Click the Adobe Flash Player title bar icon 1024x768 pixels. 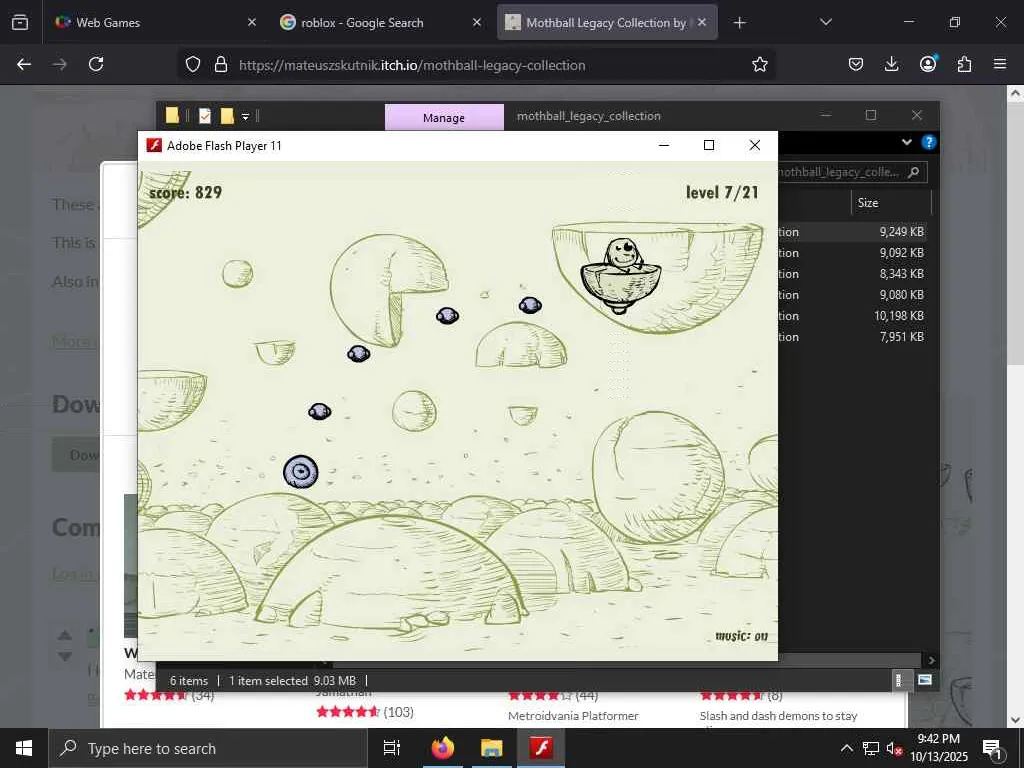154,145
